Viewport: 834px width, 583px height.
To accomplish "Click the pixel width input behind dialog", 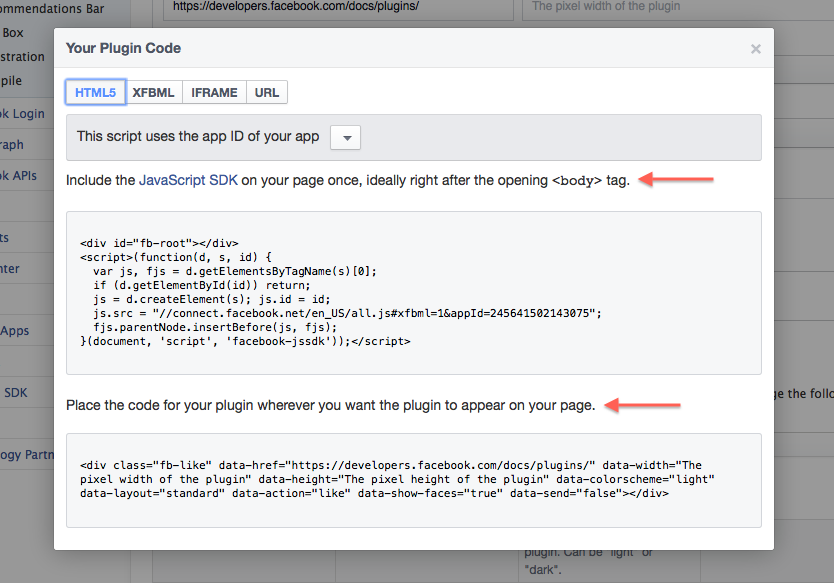I will (x=678, y=9).
